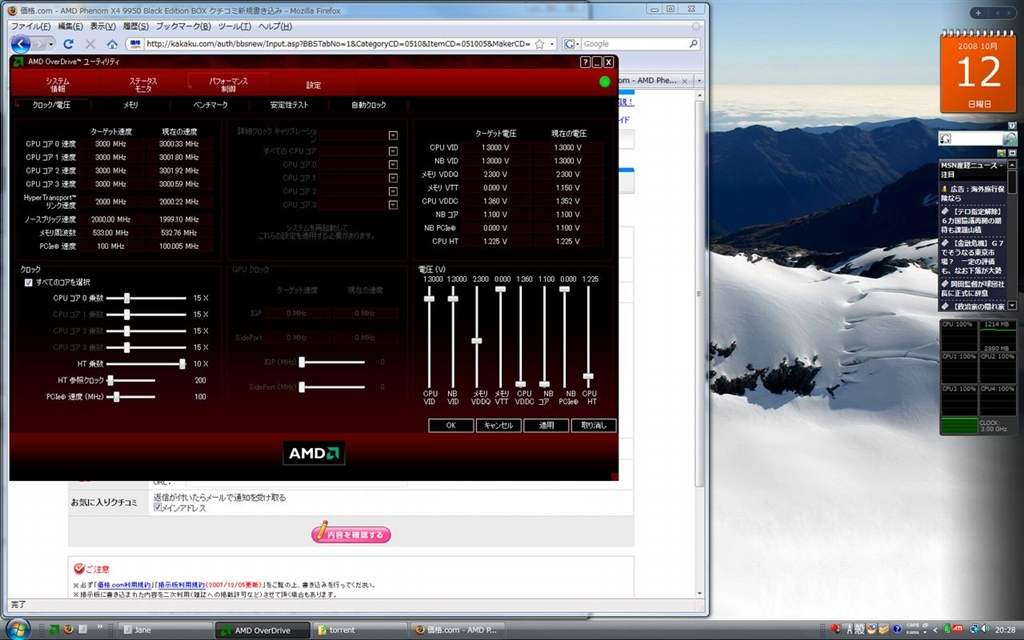Click the sidebar add gadget plus icon
Image resolution: width=1024 pixels, height=640 pixels.
pos(978,12)
